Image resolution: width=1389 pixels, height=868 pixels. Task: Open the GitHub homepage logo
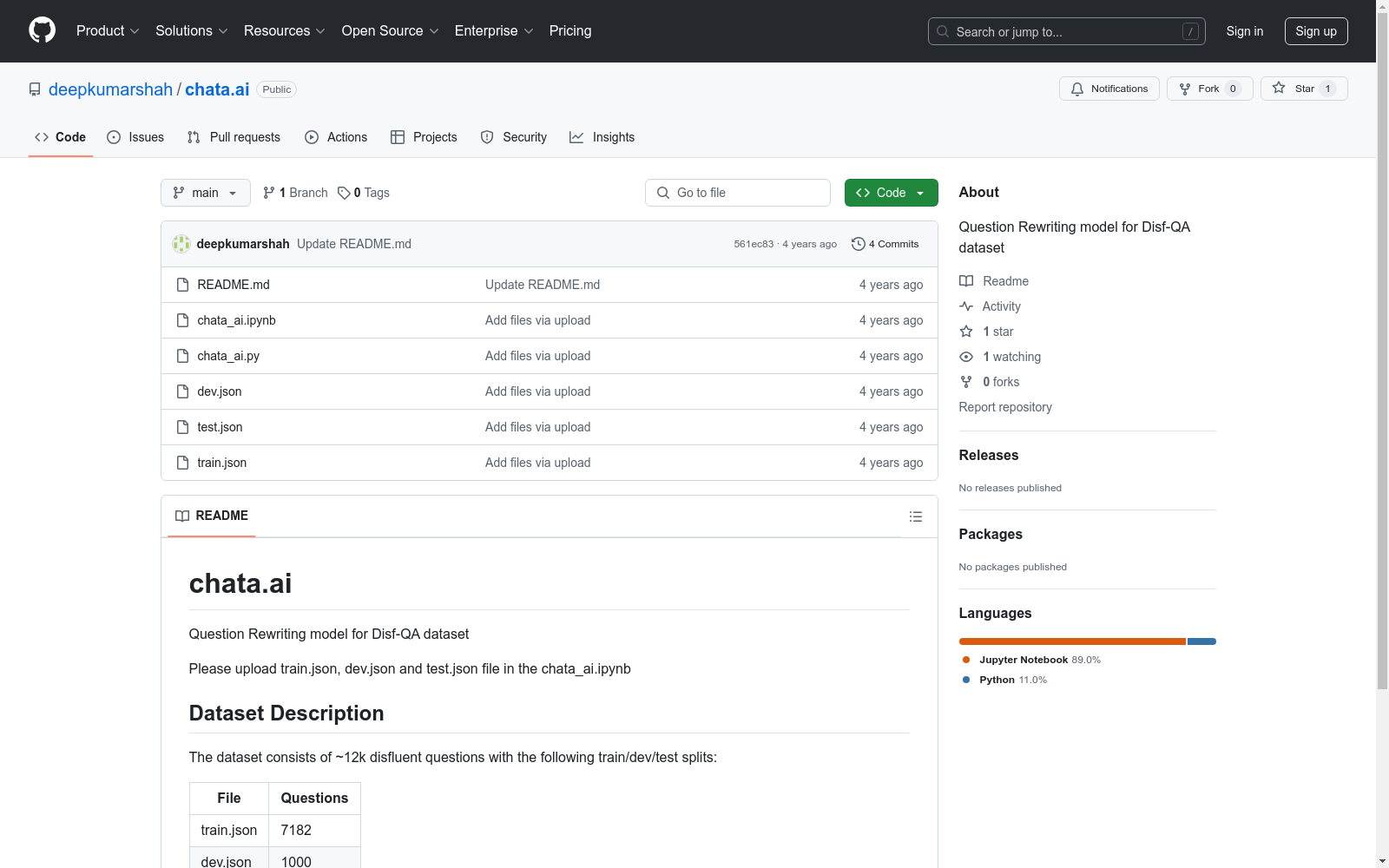point(42,30)
